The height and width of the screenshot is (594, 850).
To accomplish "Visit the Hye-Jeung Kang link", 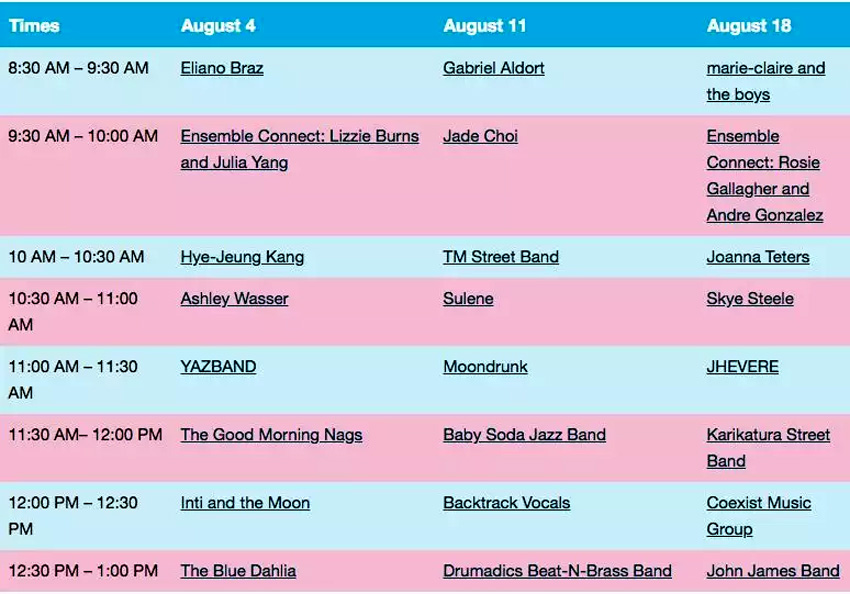I will coord(242,257).
